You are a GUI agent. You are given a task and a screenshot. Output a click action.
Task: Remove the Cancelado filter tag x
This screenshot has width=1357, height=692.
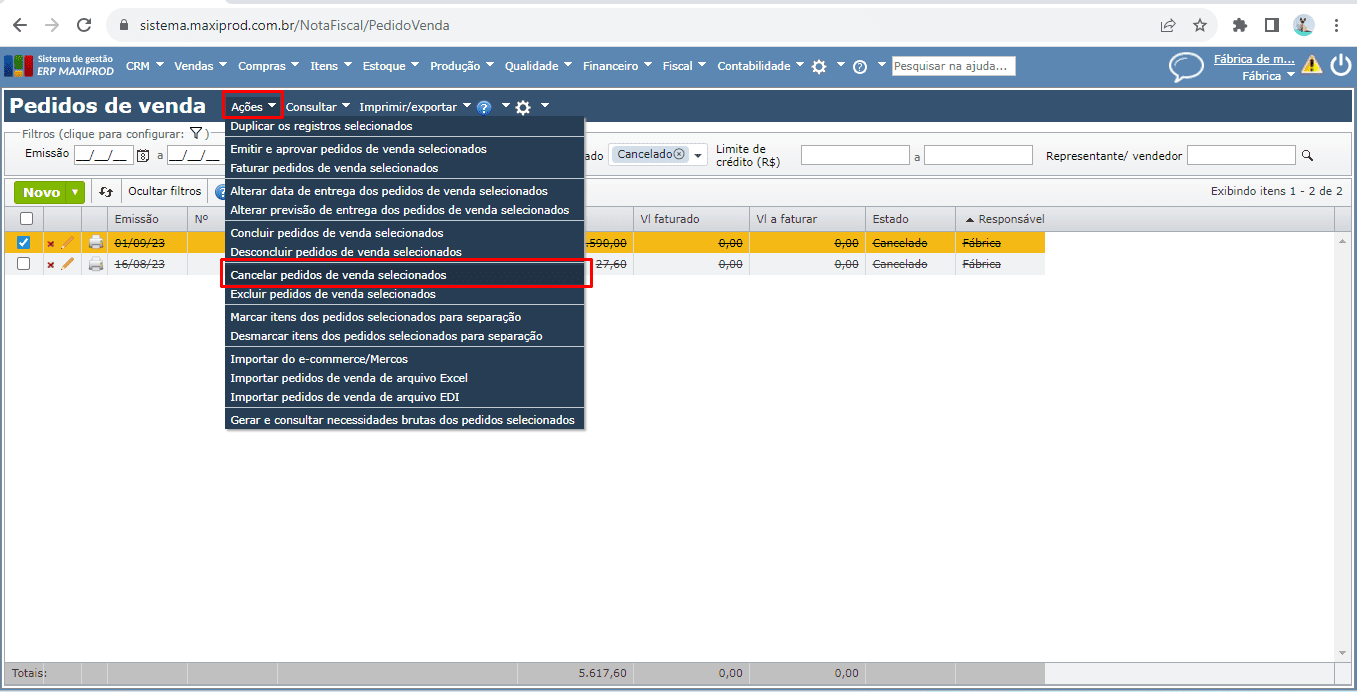pos(679,154)
